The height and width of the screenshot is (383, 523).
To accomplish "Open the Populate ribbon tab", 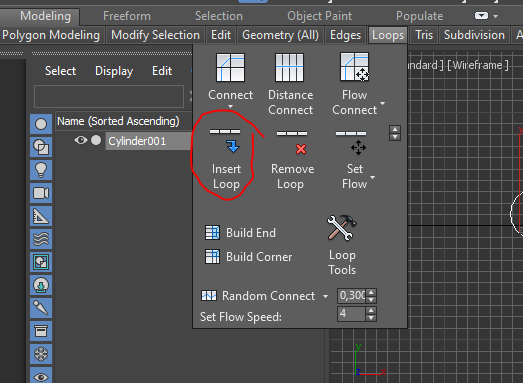I will point(420,16).
